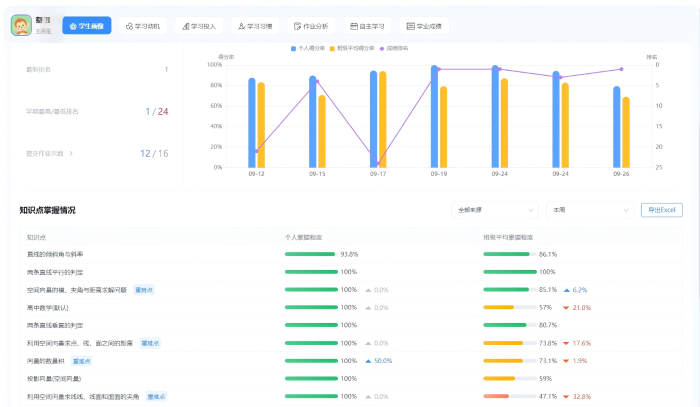Click the 学习习惯 tab icon
Viewport: 700px width, 407px height.
(240, 26)
